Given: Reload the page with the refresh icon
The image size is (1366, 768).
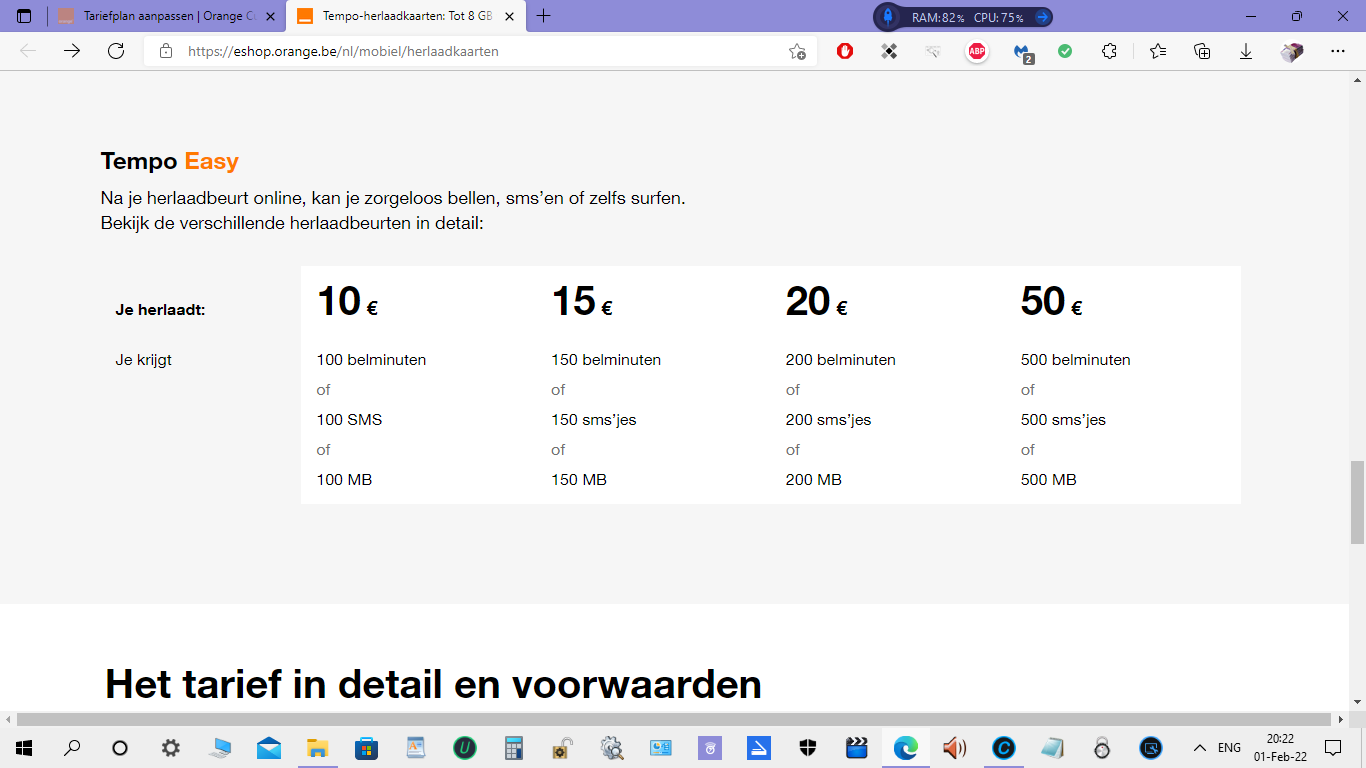Looking at the screenshot, I should click(x=116, y=51).
